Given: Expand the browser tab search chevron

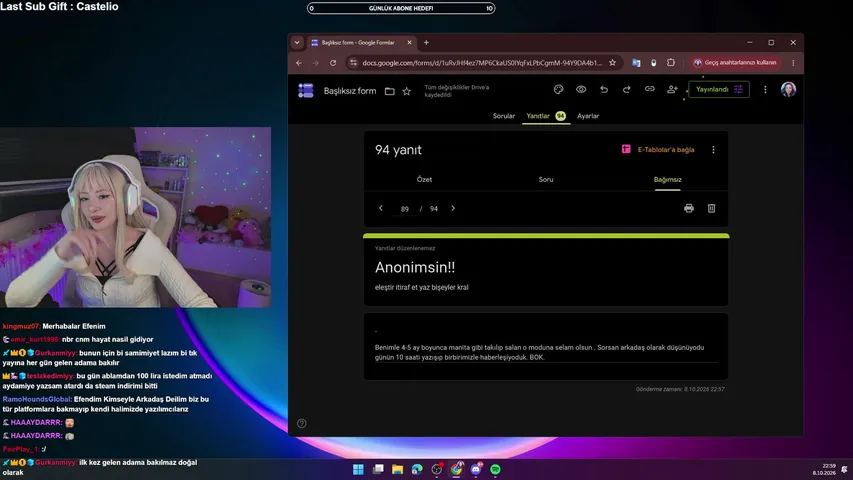Looking at the screenshot, I should [297, 42].
